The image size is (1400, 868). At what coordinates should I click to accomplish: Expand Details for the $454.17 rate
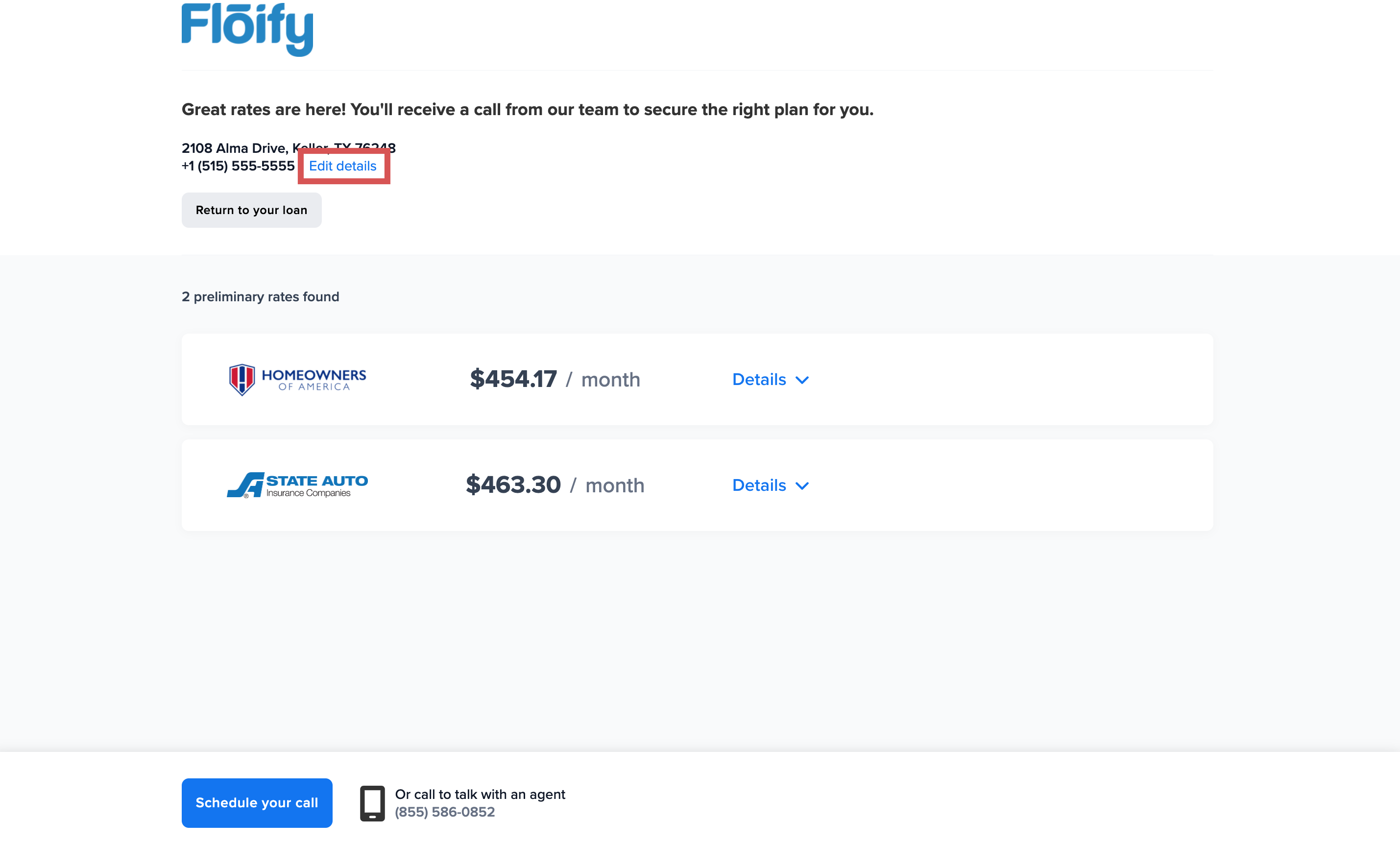[x=759, y=380]
